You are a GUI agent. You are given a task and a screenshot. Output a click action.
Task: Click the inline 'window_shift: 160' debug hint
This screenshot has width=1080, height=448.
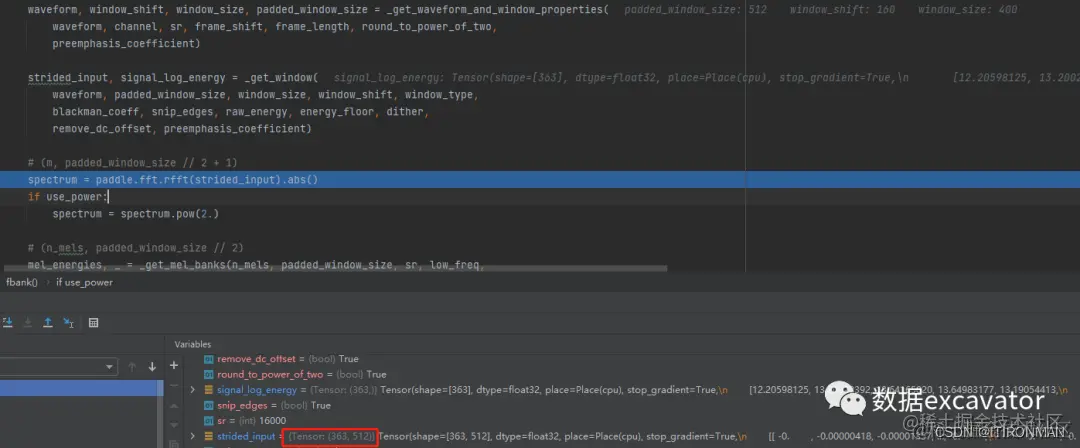coord(844,10)
